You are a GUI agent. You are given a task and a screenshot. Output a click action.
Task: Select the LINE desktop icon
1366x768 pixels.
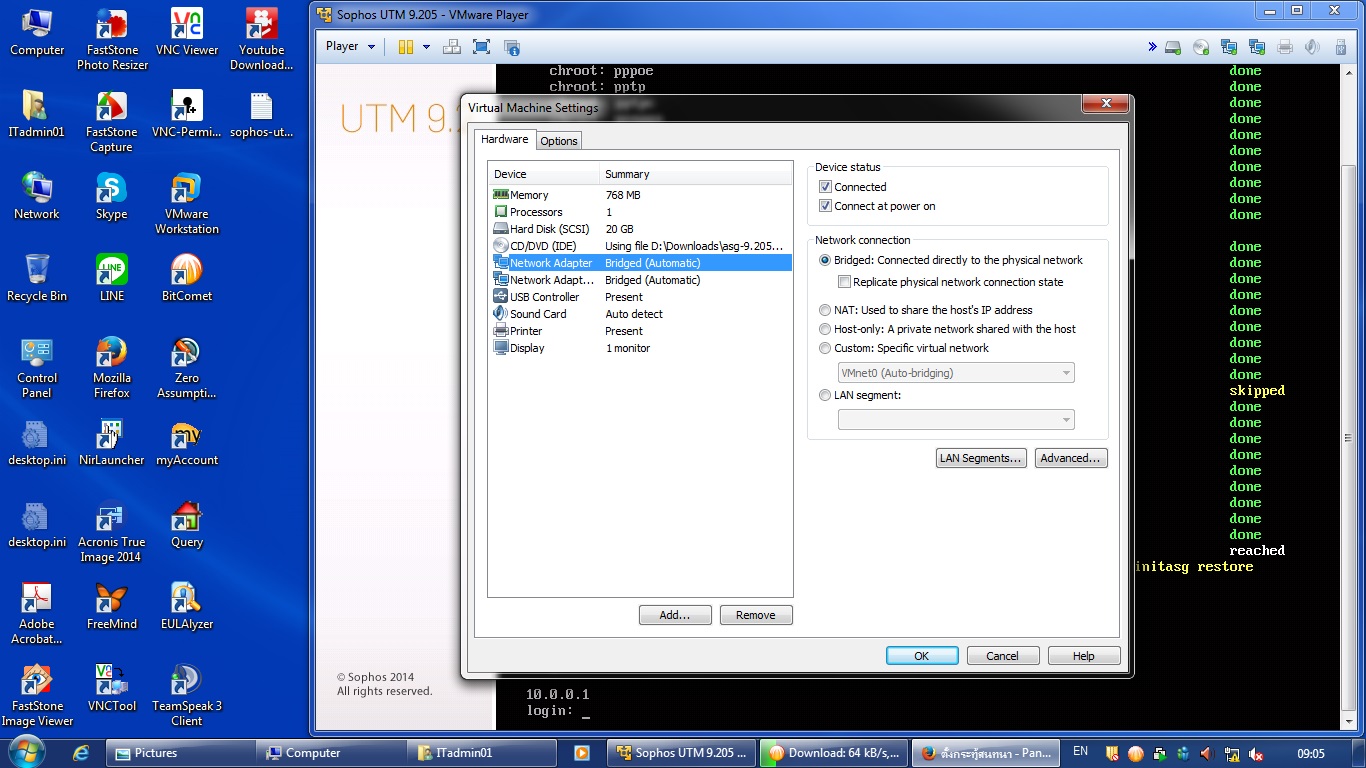pyautogui.click(x=112, y=278)
